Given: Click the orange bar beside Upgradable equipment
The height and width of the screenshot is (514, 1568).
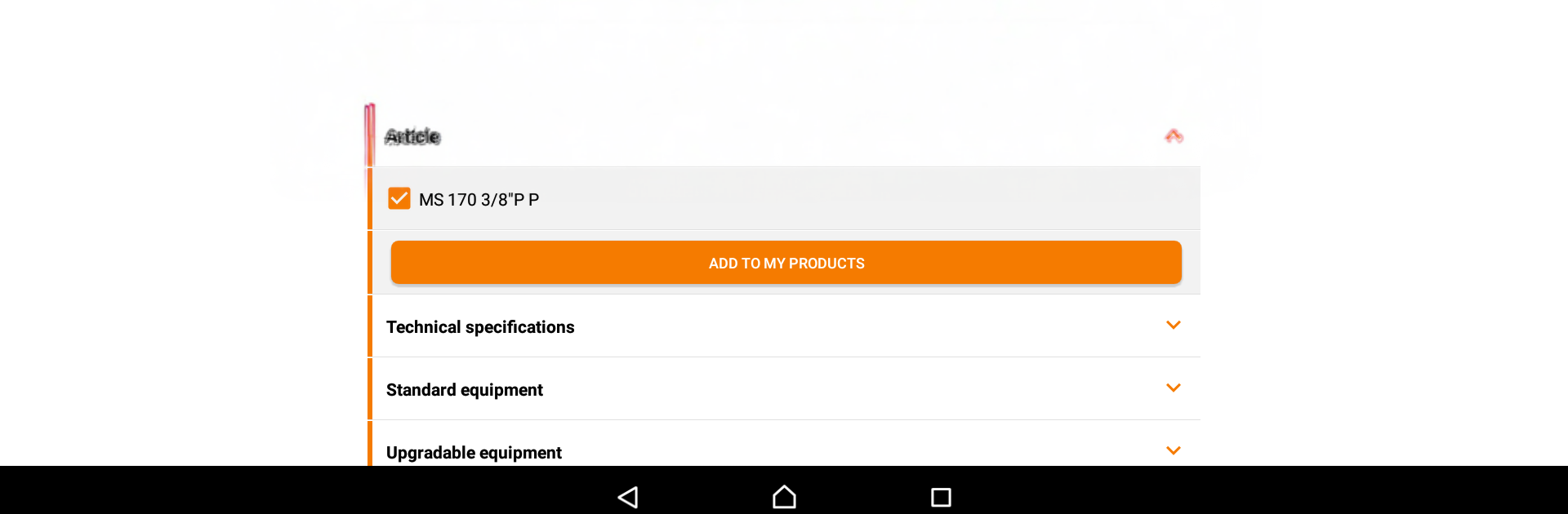Looking at the screenshot, I should coord(370,445).
